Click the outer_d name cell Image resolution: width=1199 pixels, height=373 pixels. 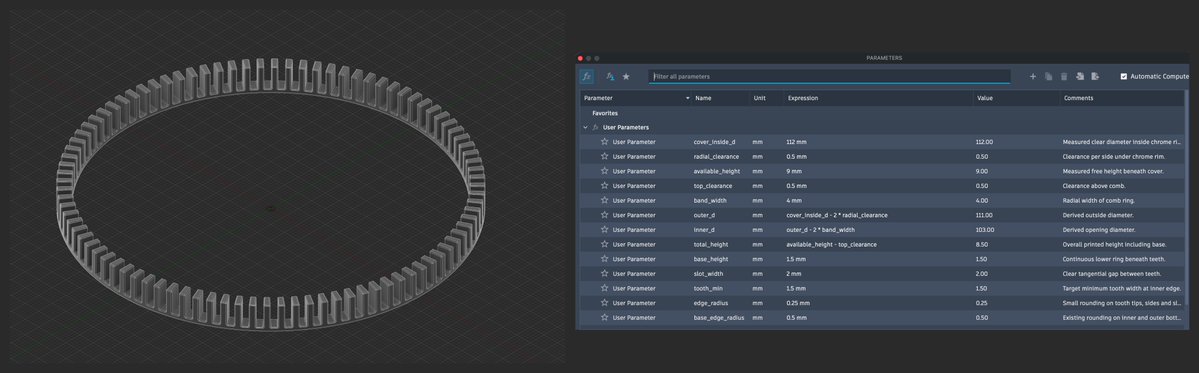[x=704, y=215]
